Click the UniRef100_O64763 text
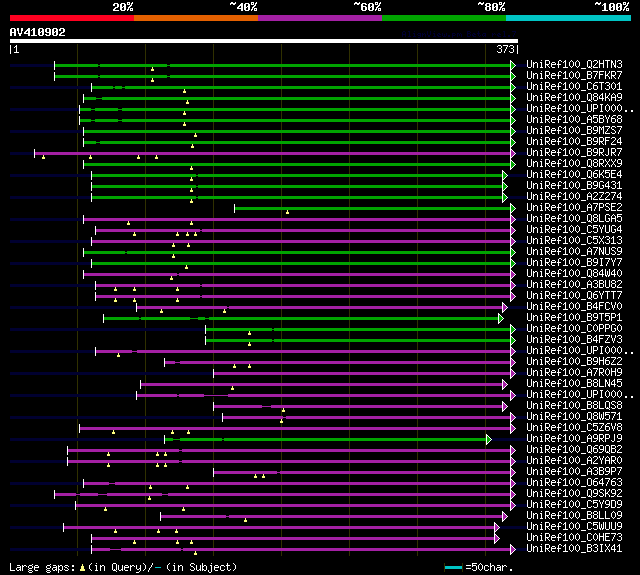The image size is (640, 575). 574,483
